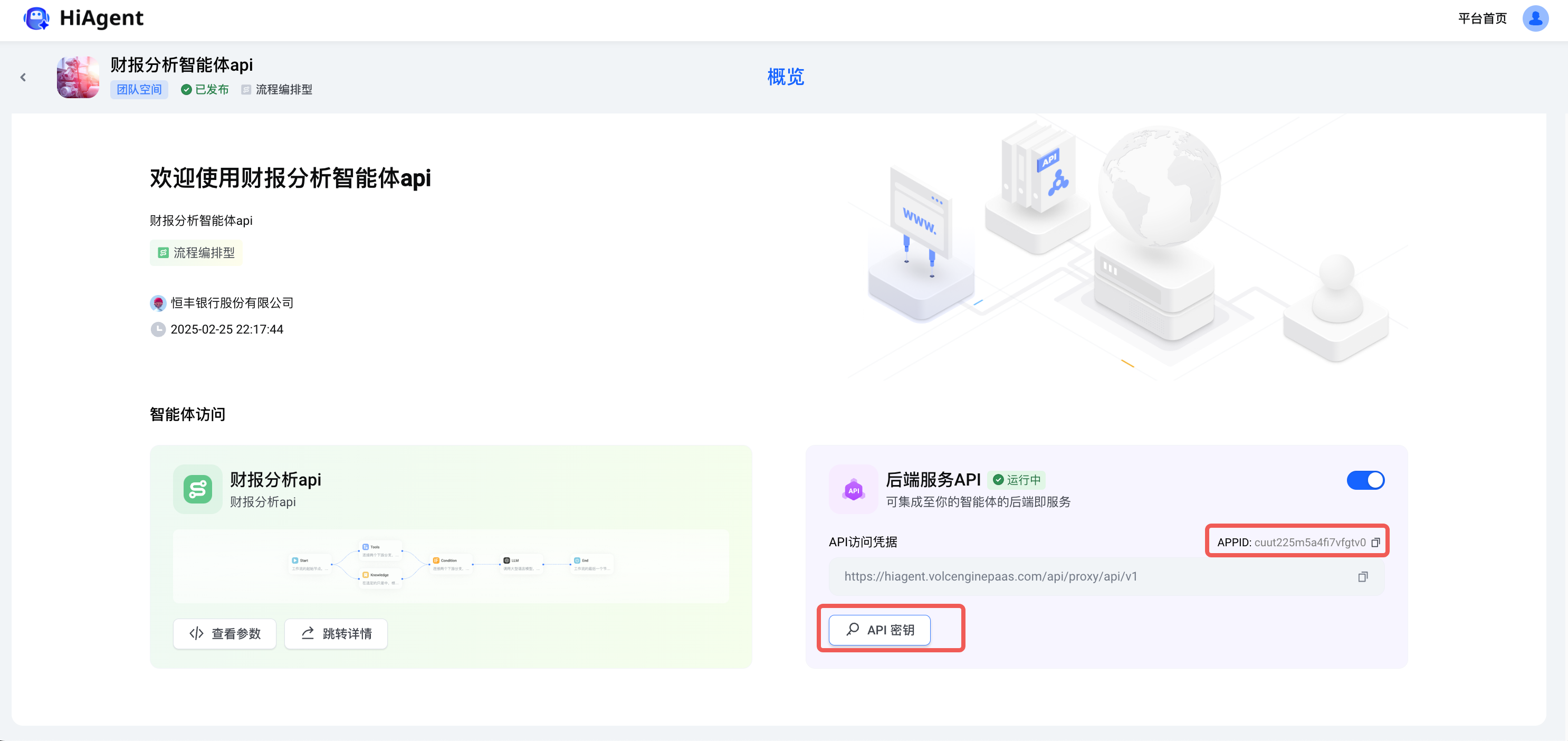This screenshot has width=1568, height=741.
Task: Click the green 财报分析api workflow icon
Action: tap(197, 490)
